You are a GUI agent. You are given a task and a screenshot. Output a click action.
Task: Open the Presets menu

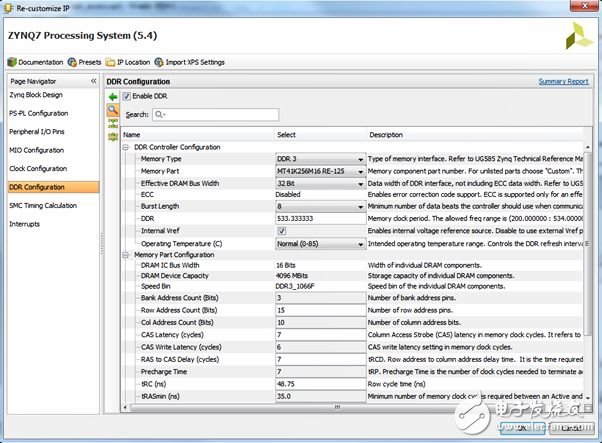86,62
